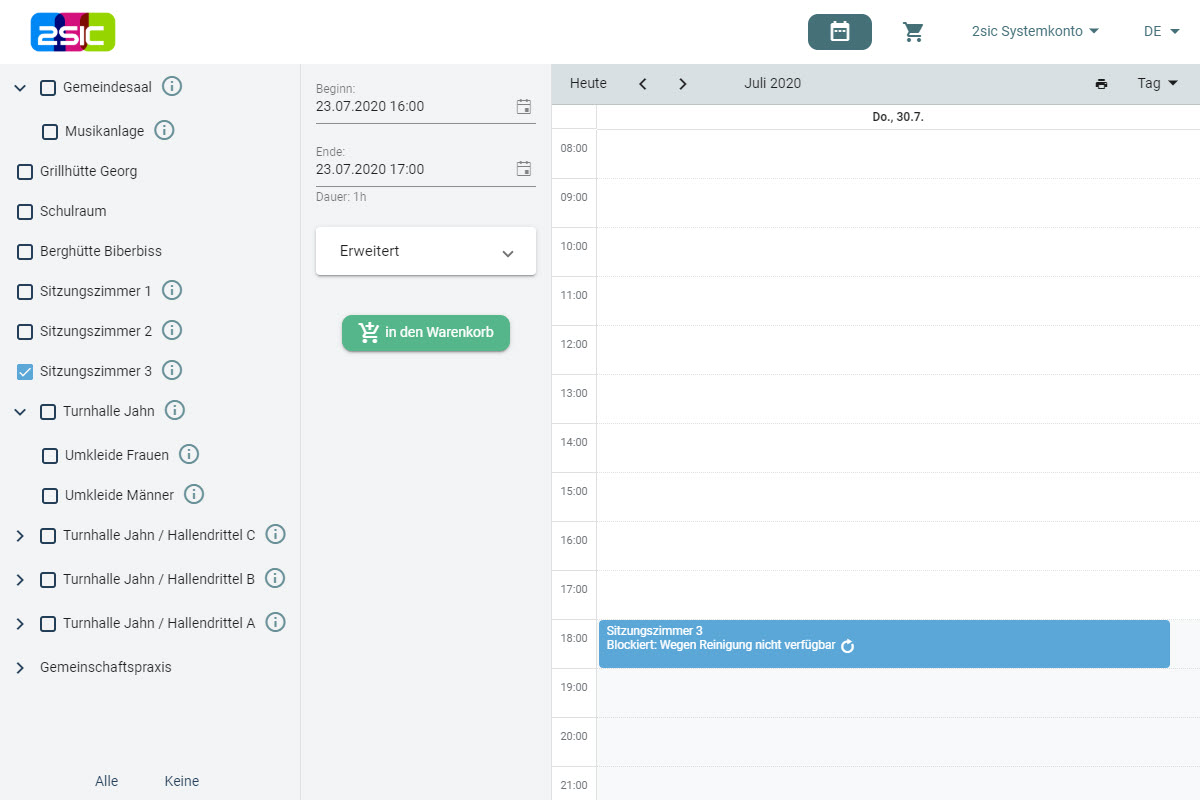Click the 'in den Warenkorb' button
The image size is (1200, 800).
[426, 333]
